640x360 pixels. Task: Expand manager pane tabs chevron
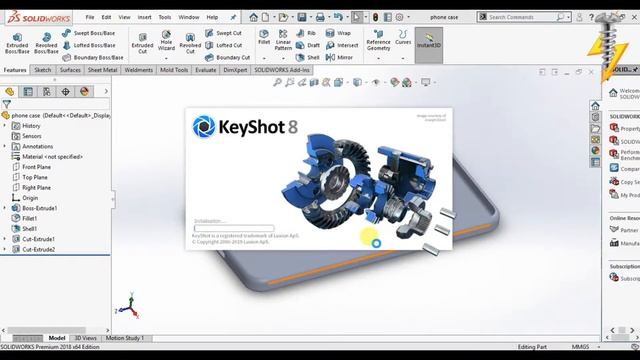106,91
